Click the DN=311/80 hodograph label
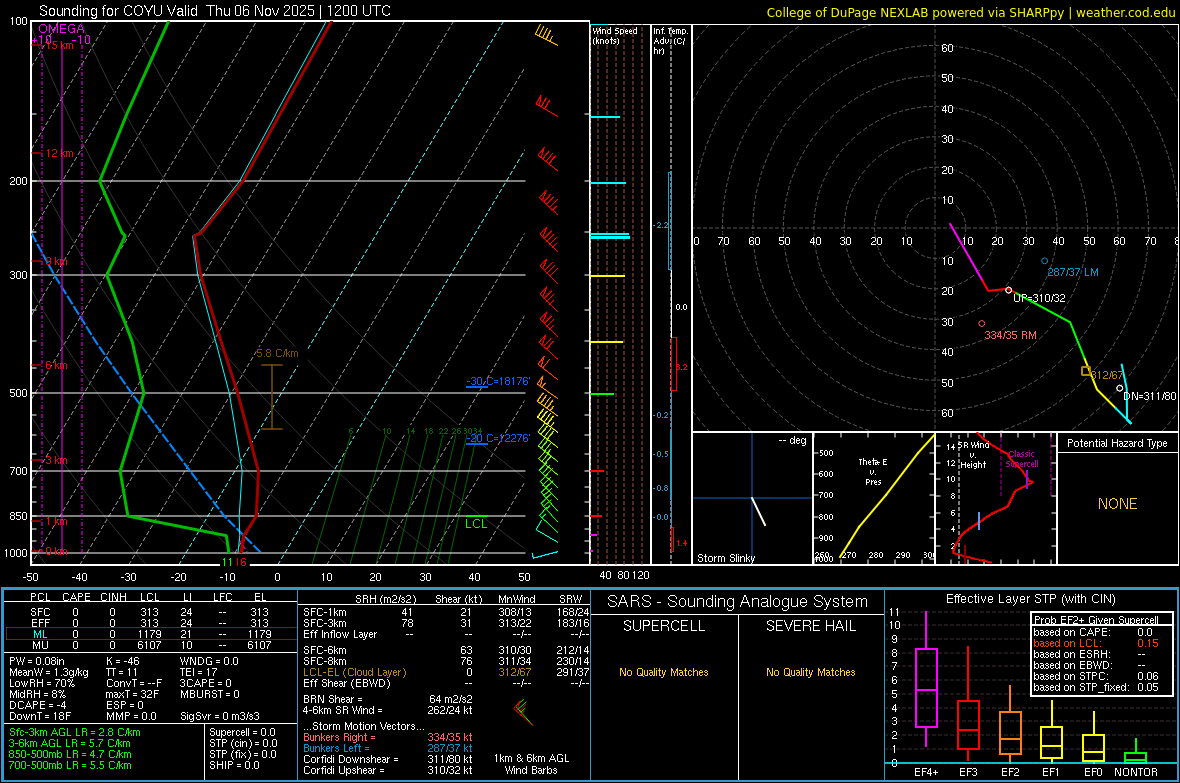The image size is (1180, 783). pyautogui.click(x=1149, y=396)
